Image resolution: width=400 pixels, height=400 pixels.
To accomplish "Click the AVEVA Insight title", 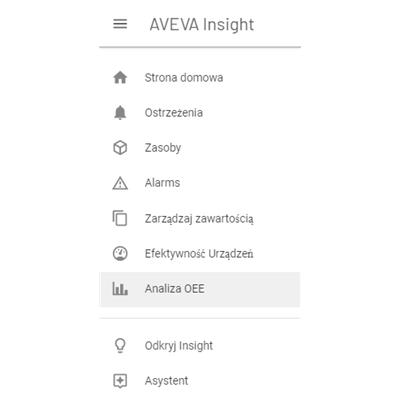I will 202,25.
